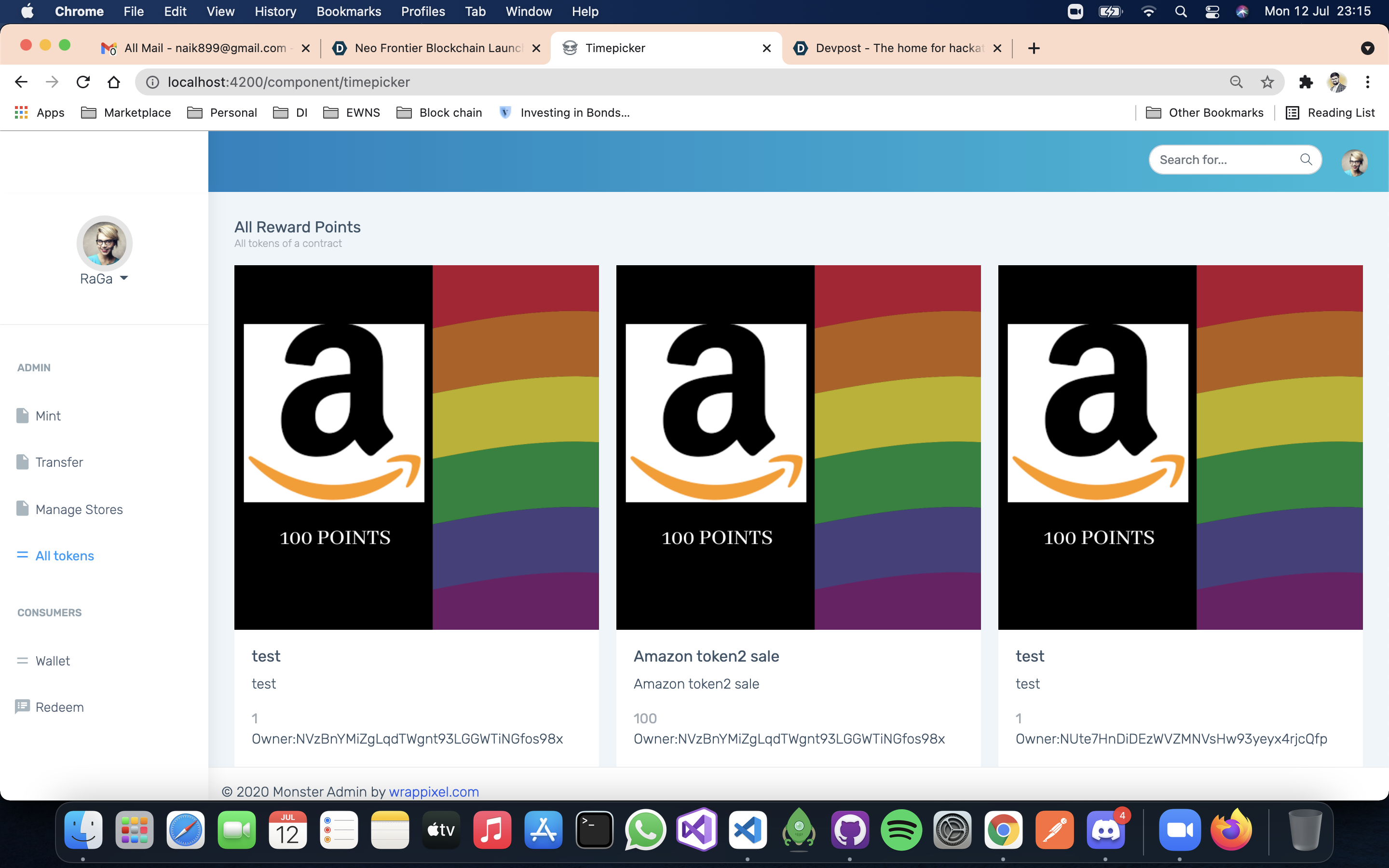Open Chrome tab search dropdown arrow
This screenshot has width=1389, height=868.
[1368, 48]
